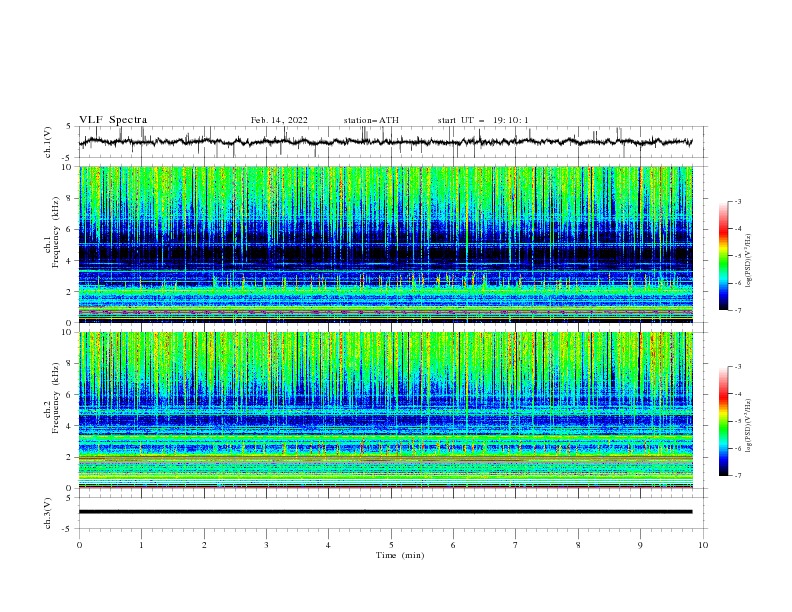Click the ch.1 spectrogram color scale bar
Screen dimensions: 792x612
click(x=724, y=256)
